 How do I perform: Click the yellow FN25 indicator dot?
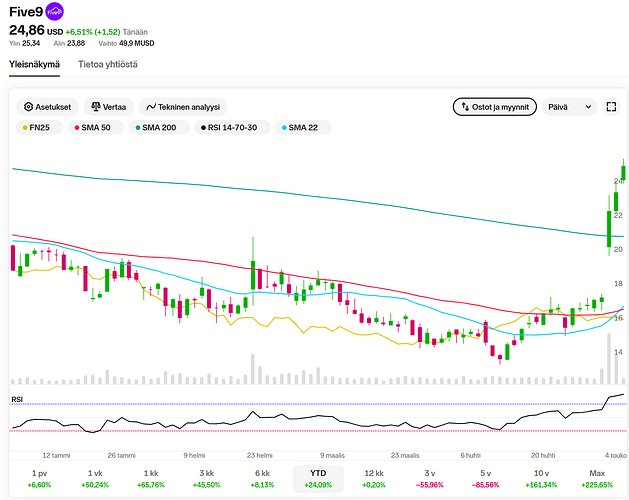tap(25, 128)
